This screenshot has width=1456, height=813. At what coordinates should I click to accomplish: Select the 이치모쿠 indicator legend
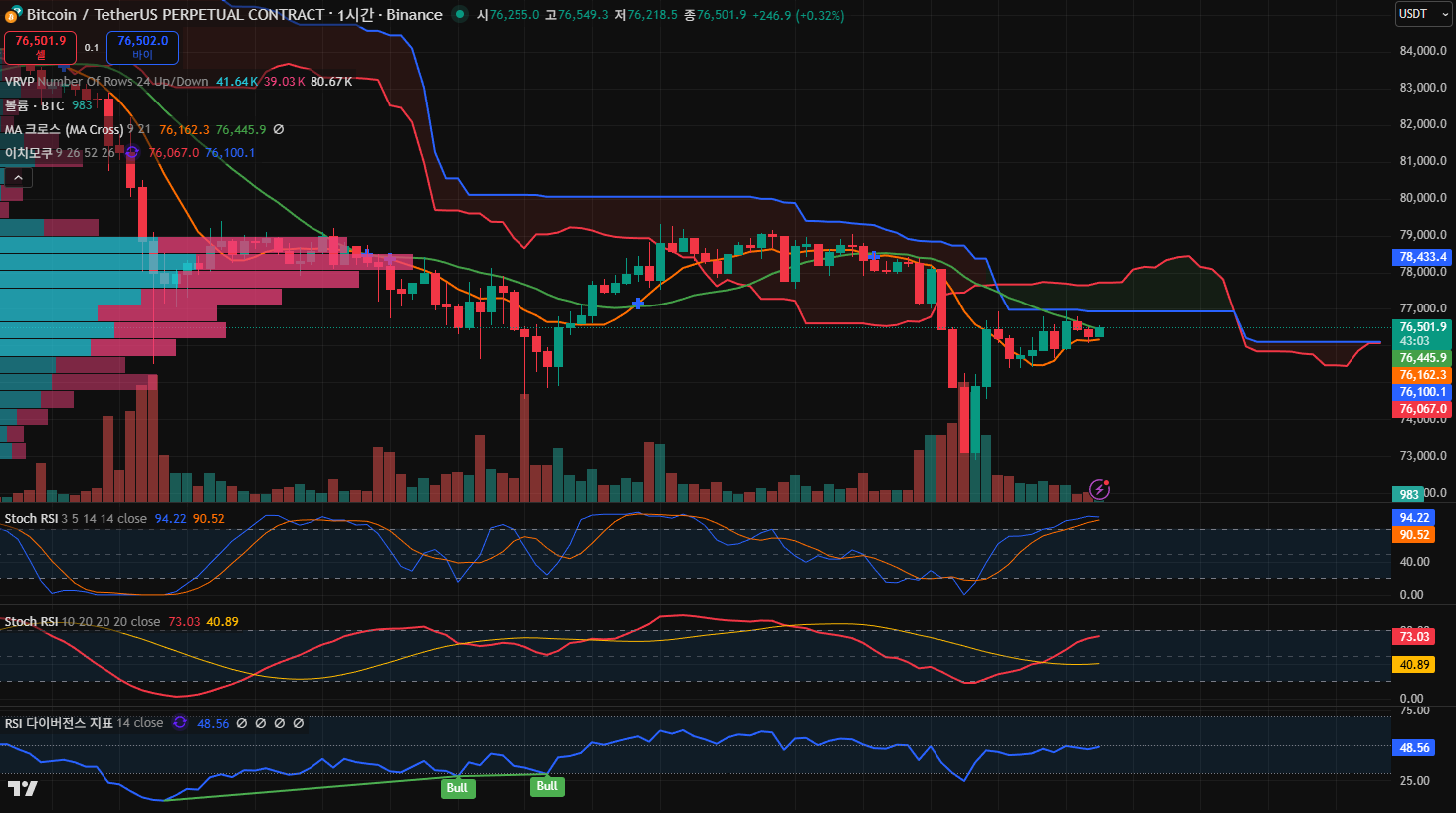[x=28, y=153]
